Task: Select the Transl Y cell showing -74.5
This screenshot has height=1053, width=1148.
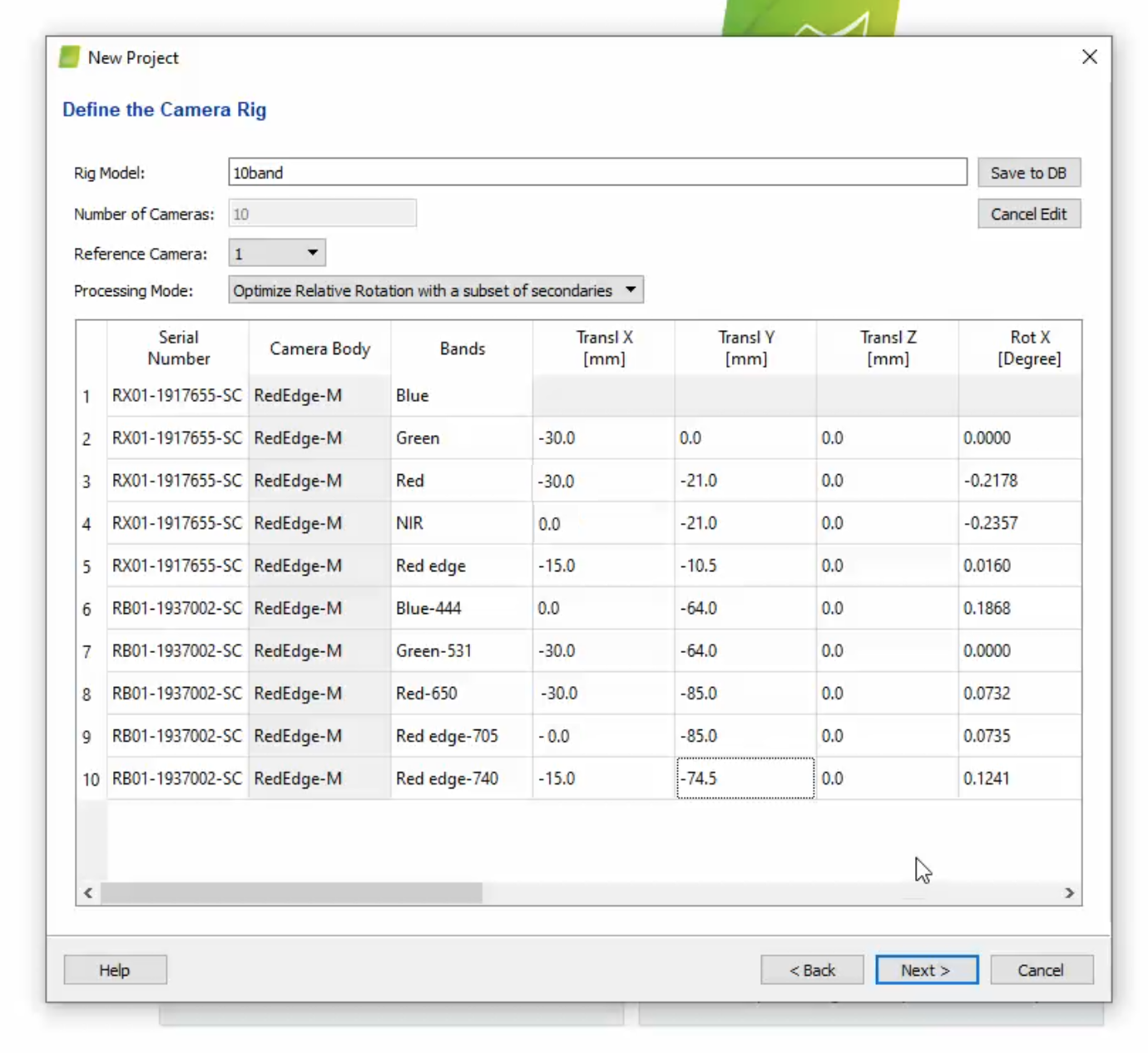Action: tap(745, 779)
